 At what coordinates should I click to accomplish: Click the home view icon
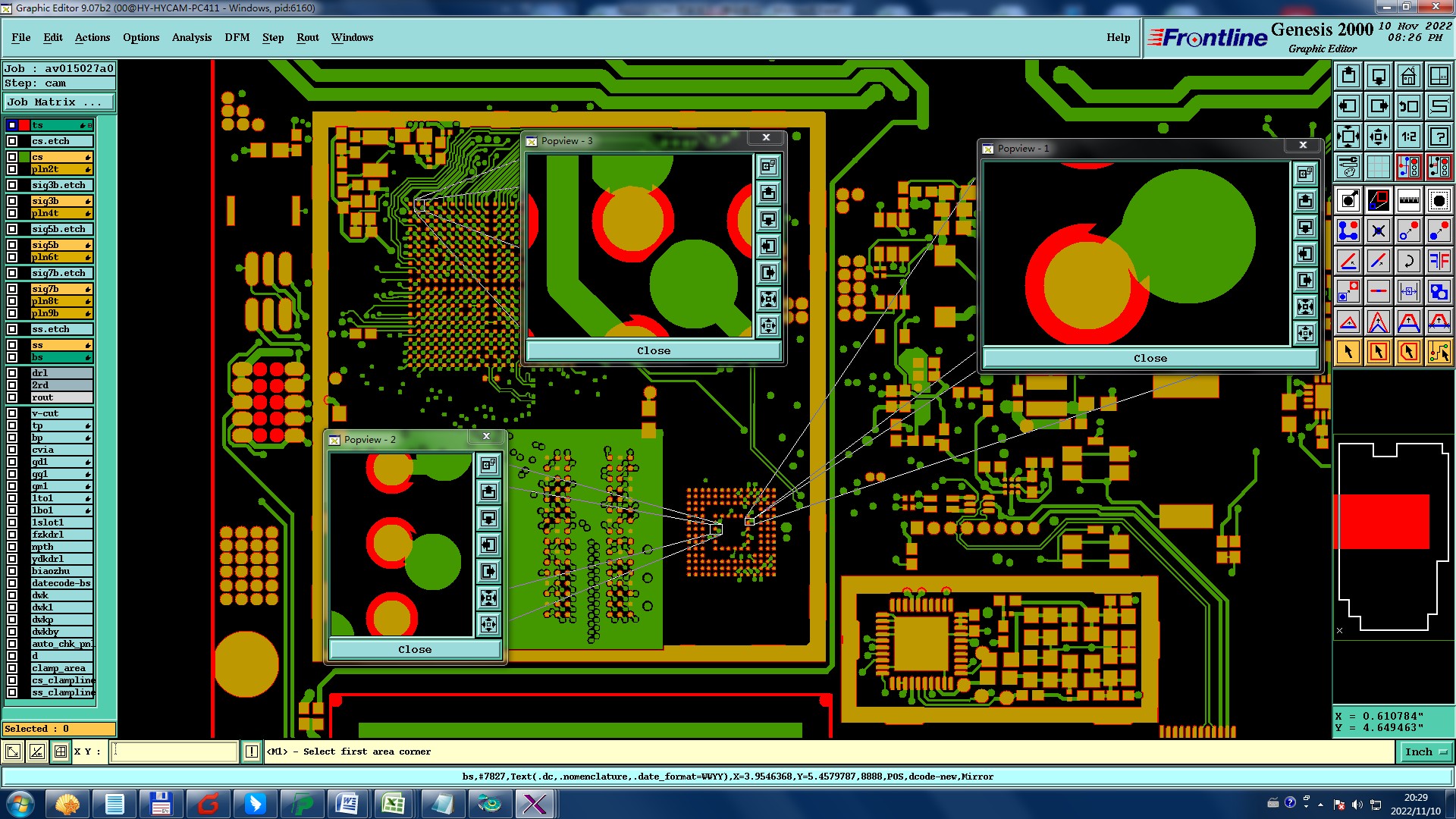[x=1408, y=76]
